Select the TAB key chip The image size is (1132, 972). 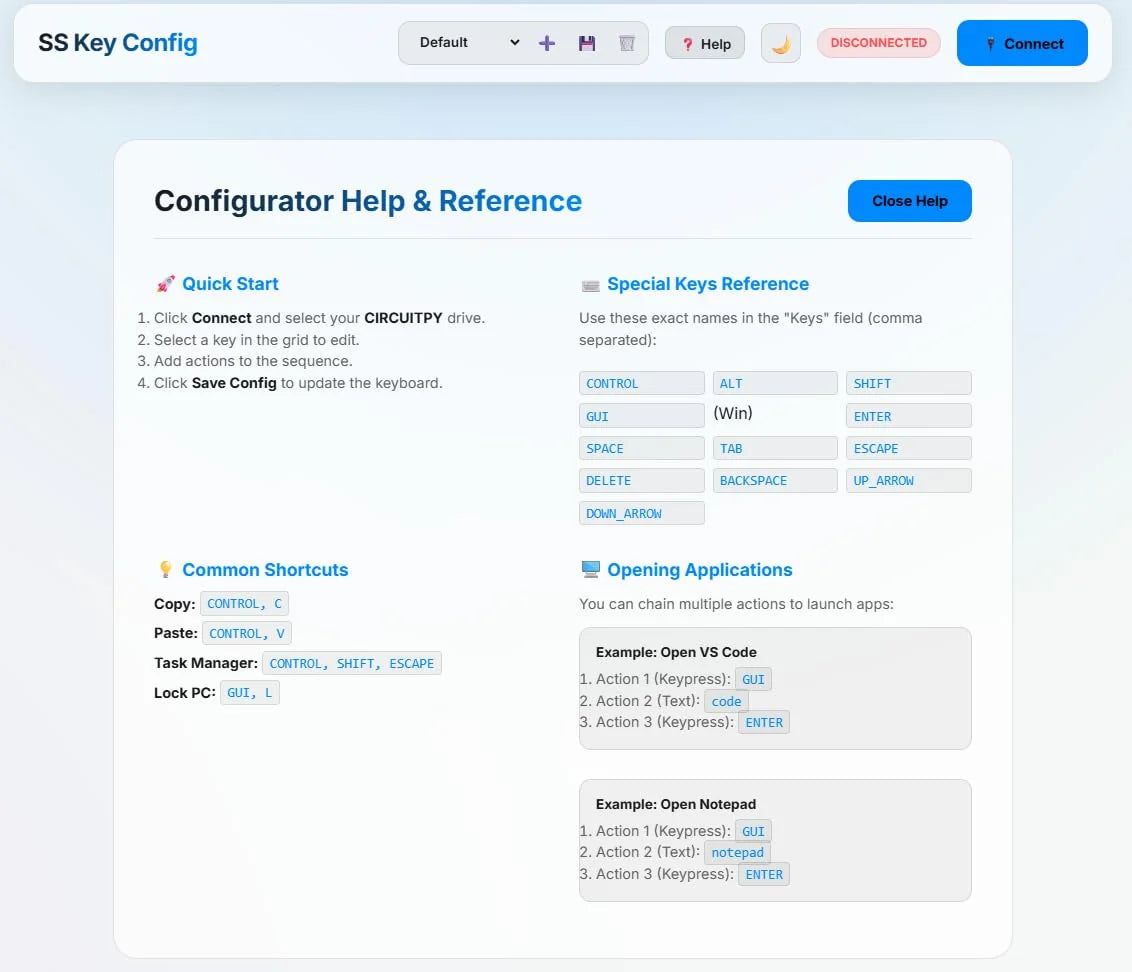[775, 448]
